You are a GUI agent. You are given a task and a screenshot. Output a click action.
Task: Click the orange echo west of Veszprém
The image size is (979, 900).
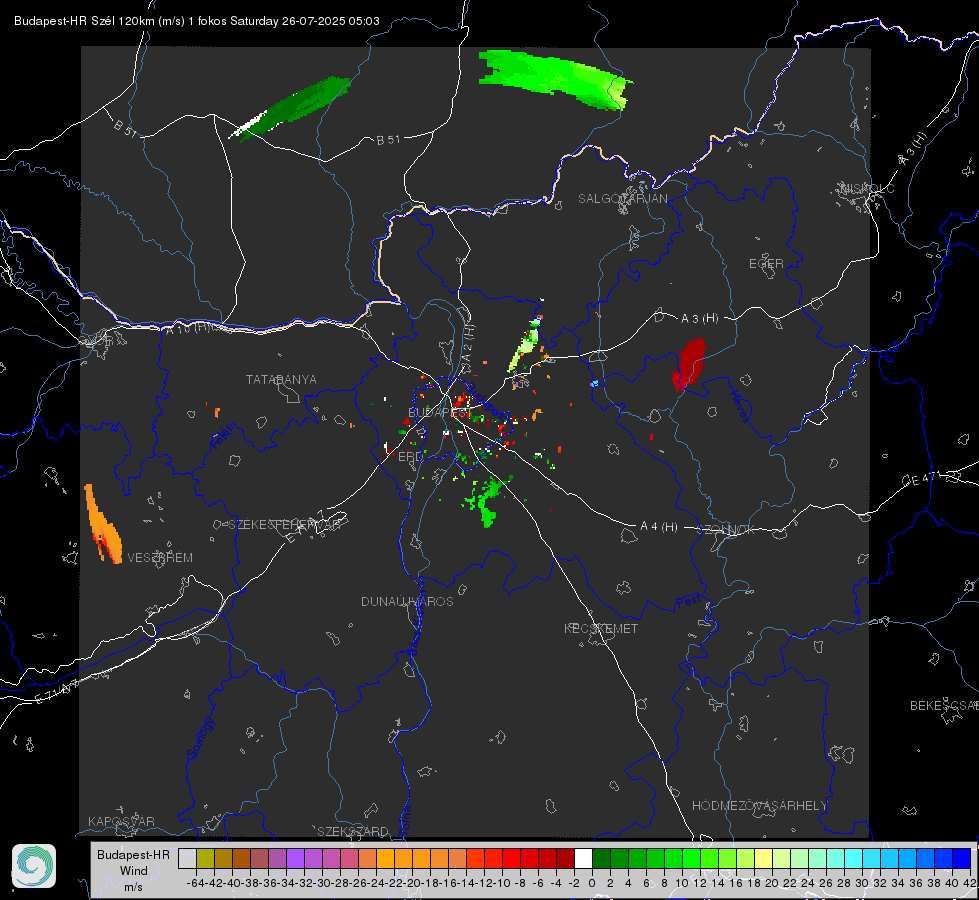coord(102,526)
